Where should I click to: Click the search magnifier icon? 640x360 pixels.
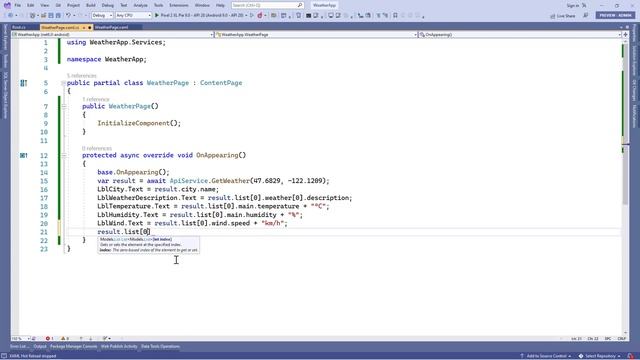tap(300, 5)
